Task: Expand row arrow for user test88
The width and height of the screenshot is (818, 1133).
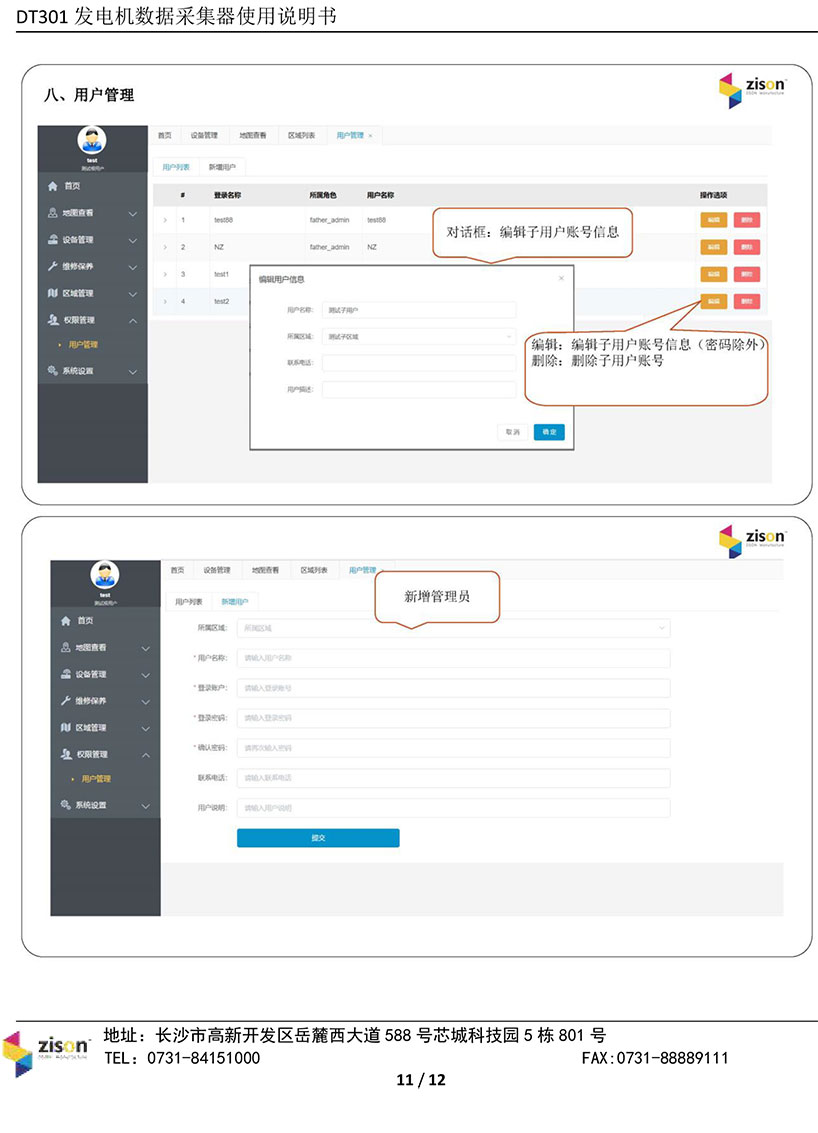Action: tap(165, 219)
